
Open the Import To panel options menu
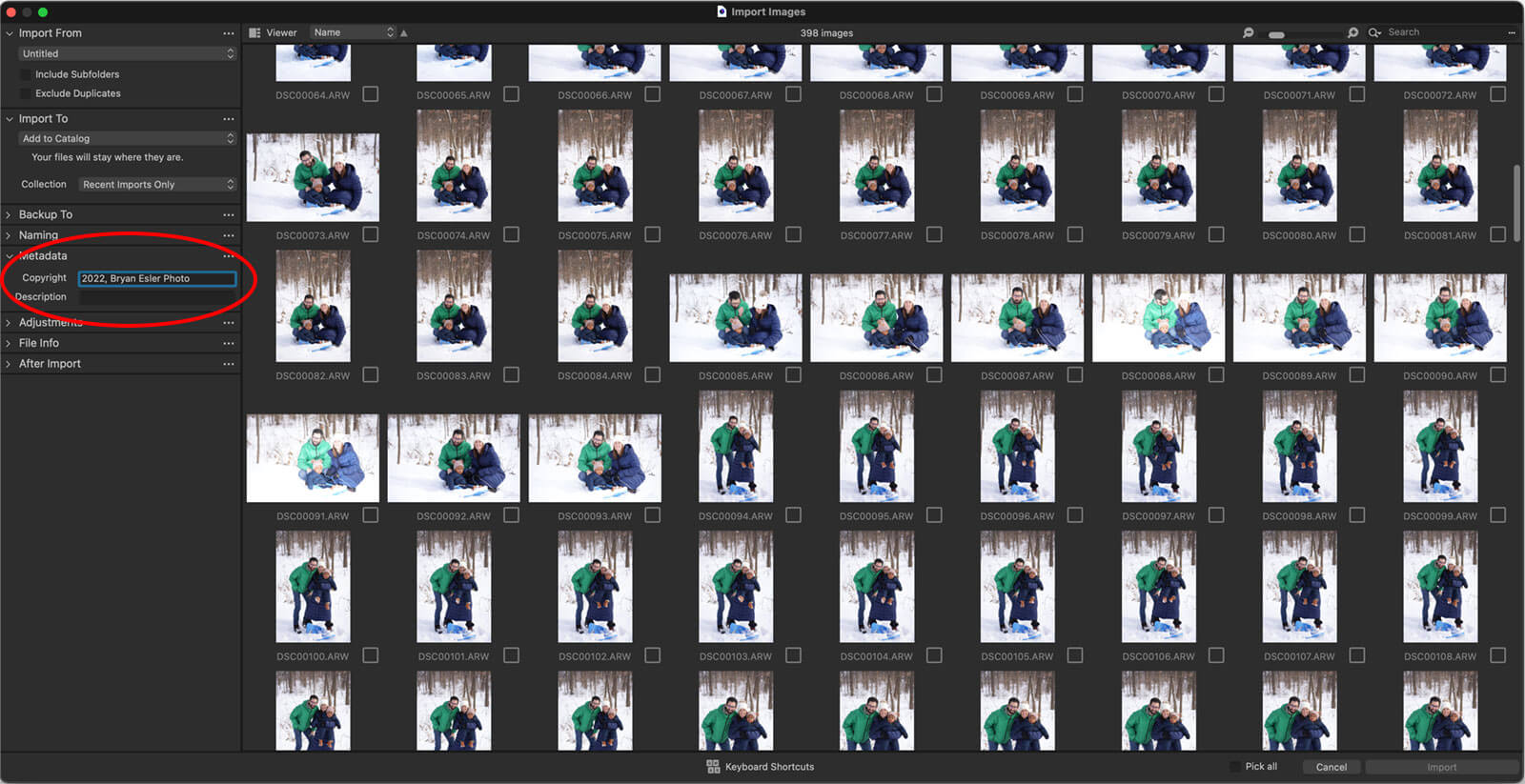[229, 119]
